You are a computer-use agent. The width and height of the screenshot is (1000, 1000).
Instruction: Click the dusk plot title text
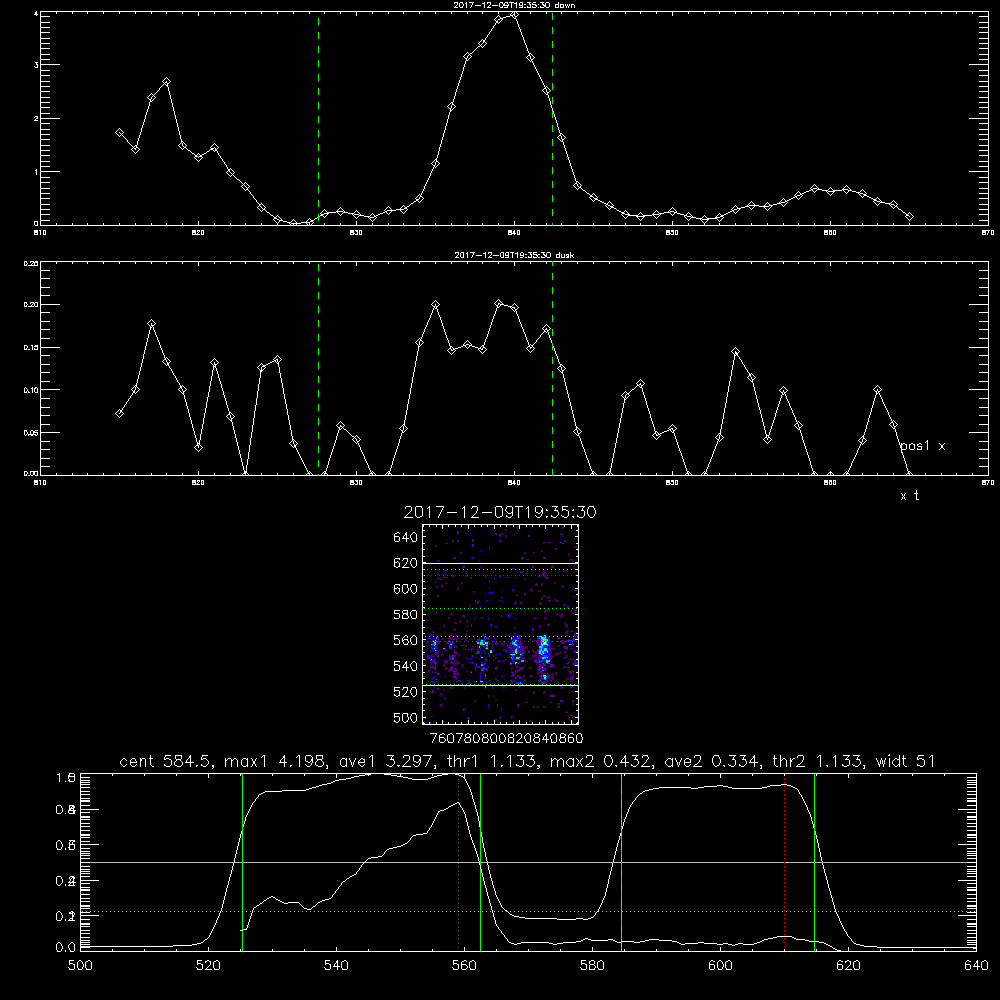click(x=514, y=255)
